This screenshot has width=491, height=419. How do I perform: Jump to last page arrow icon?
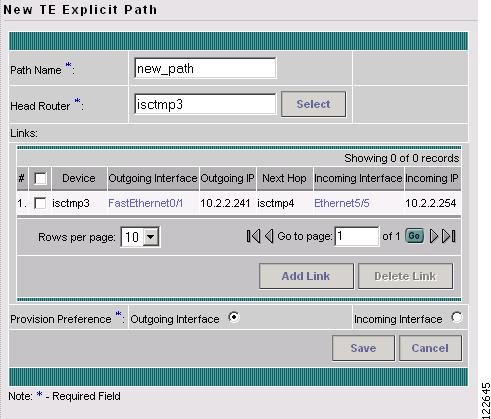click(x=449, y=236)
